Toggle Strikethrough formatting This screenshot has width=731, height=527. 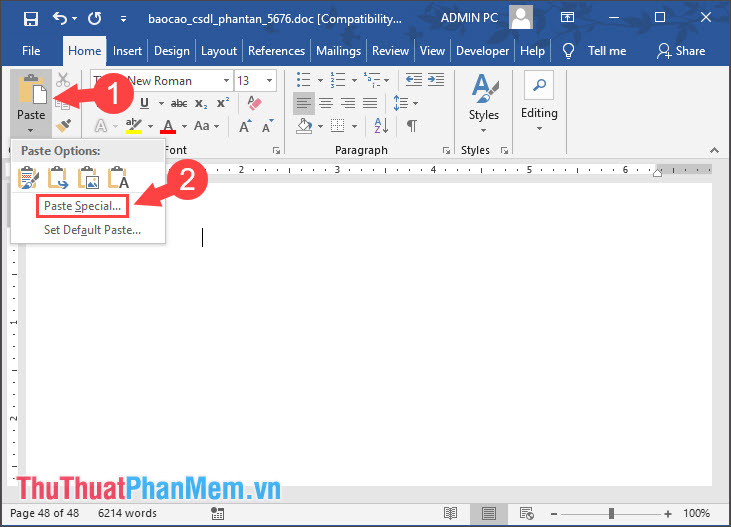180,103
